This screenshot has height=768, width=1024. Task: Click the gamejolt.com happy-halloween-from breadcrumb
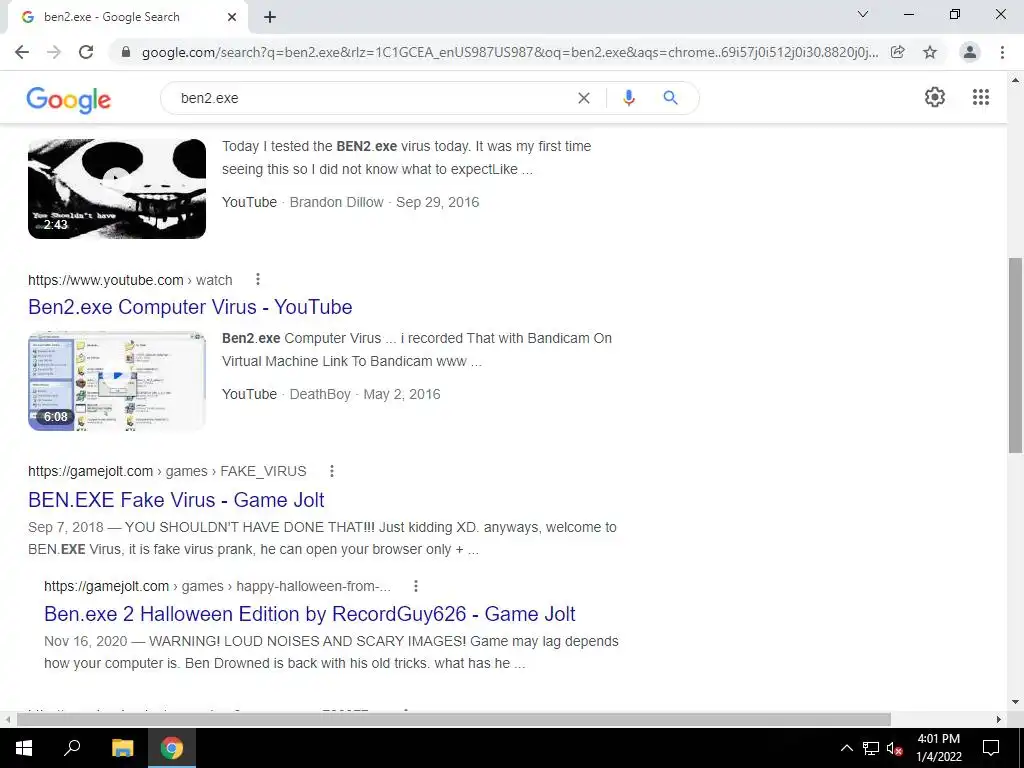point(217,586)
